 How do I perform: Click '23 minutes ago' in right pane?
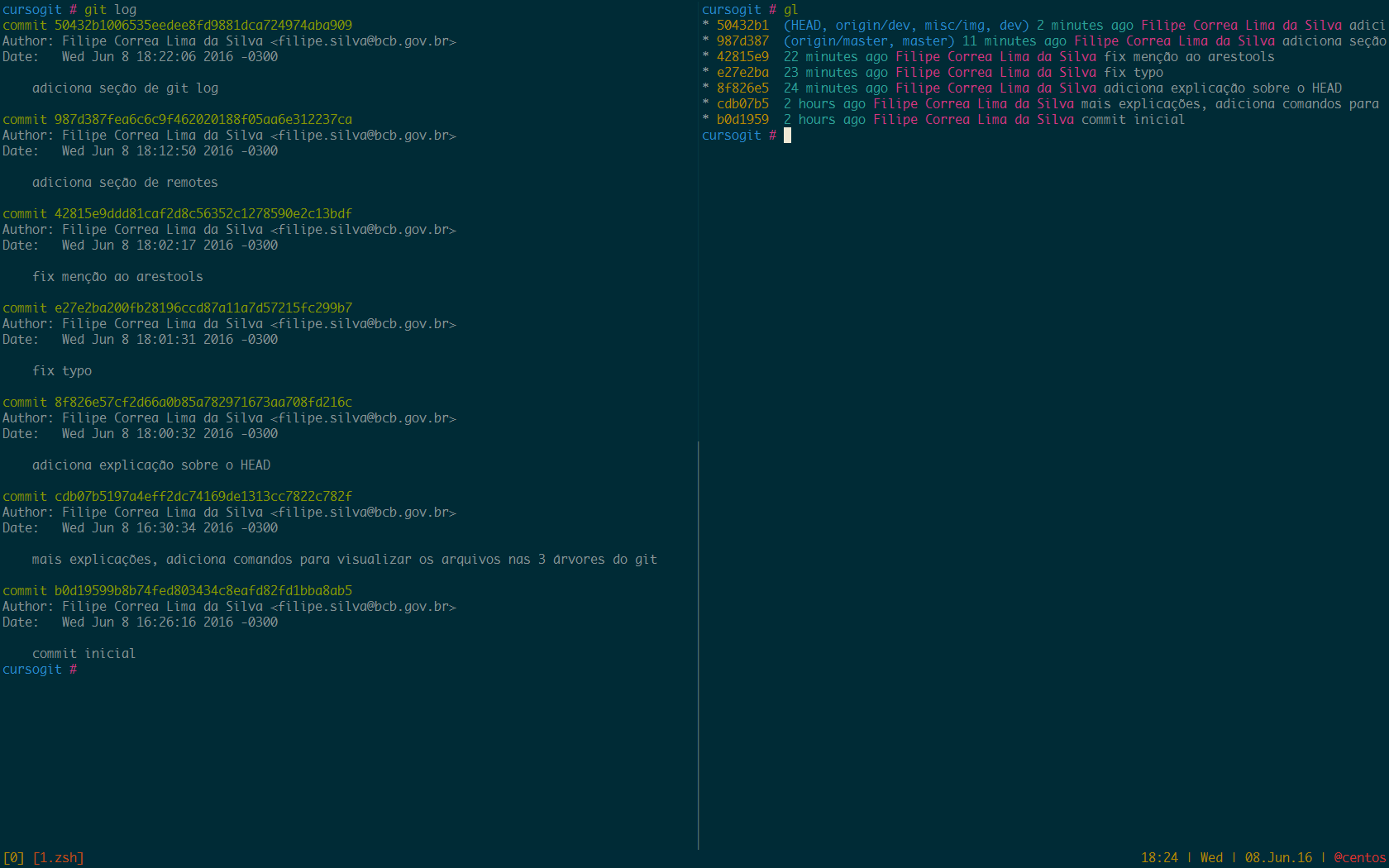(x=836, y=73)
